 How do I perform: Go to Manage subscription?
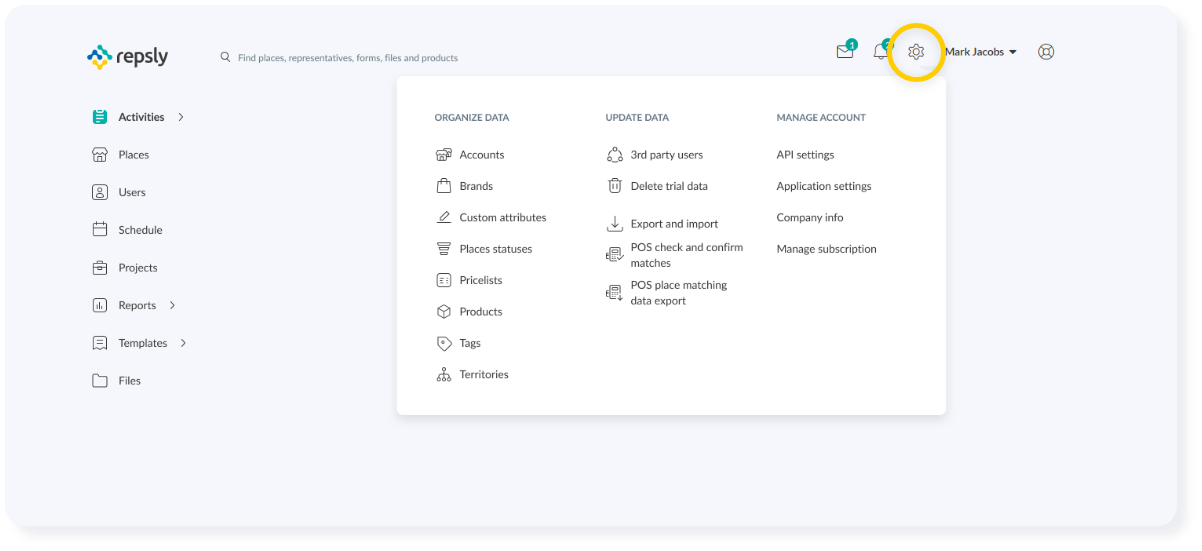point(826,249)
